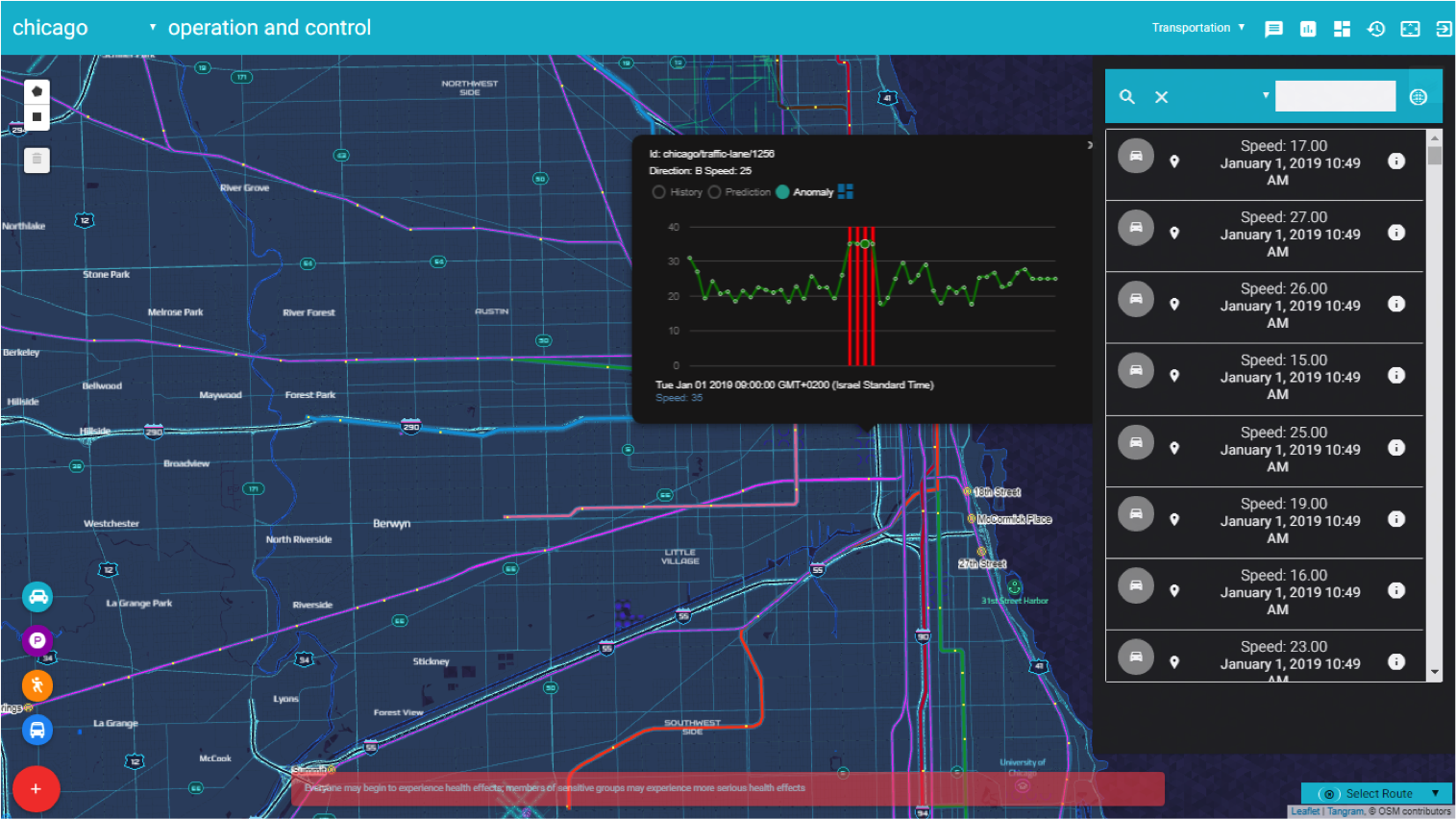Select the polygon draw tool on the map
The image size is (1456, 819).
coord(37,90)
